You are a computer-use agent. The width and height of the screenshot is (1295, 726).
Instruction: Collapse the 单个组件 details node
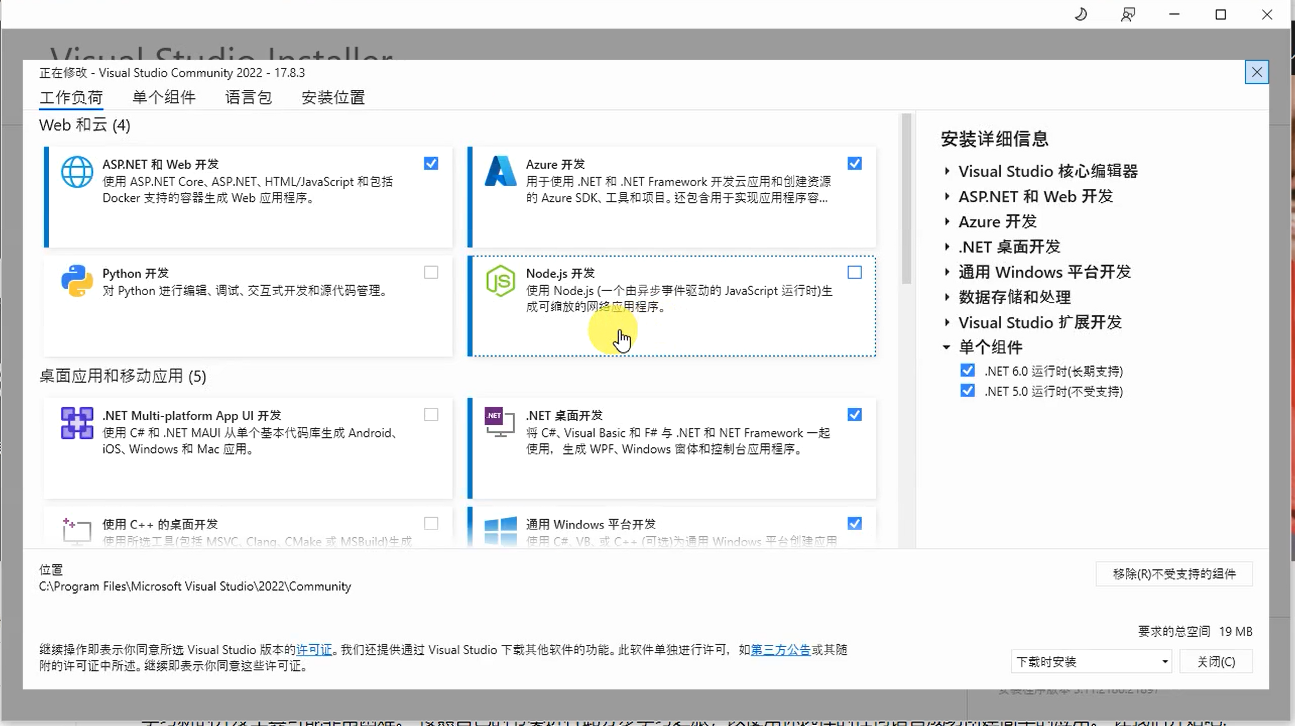947,347
